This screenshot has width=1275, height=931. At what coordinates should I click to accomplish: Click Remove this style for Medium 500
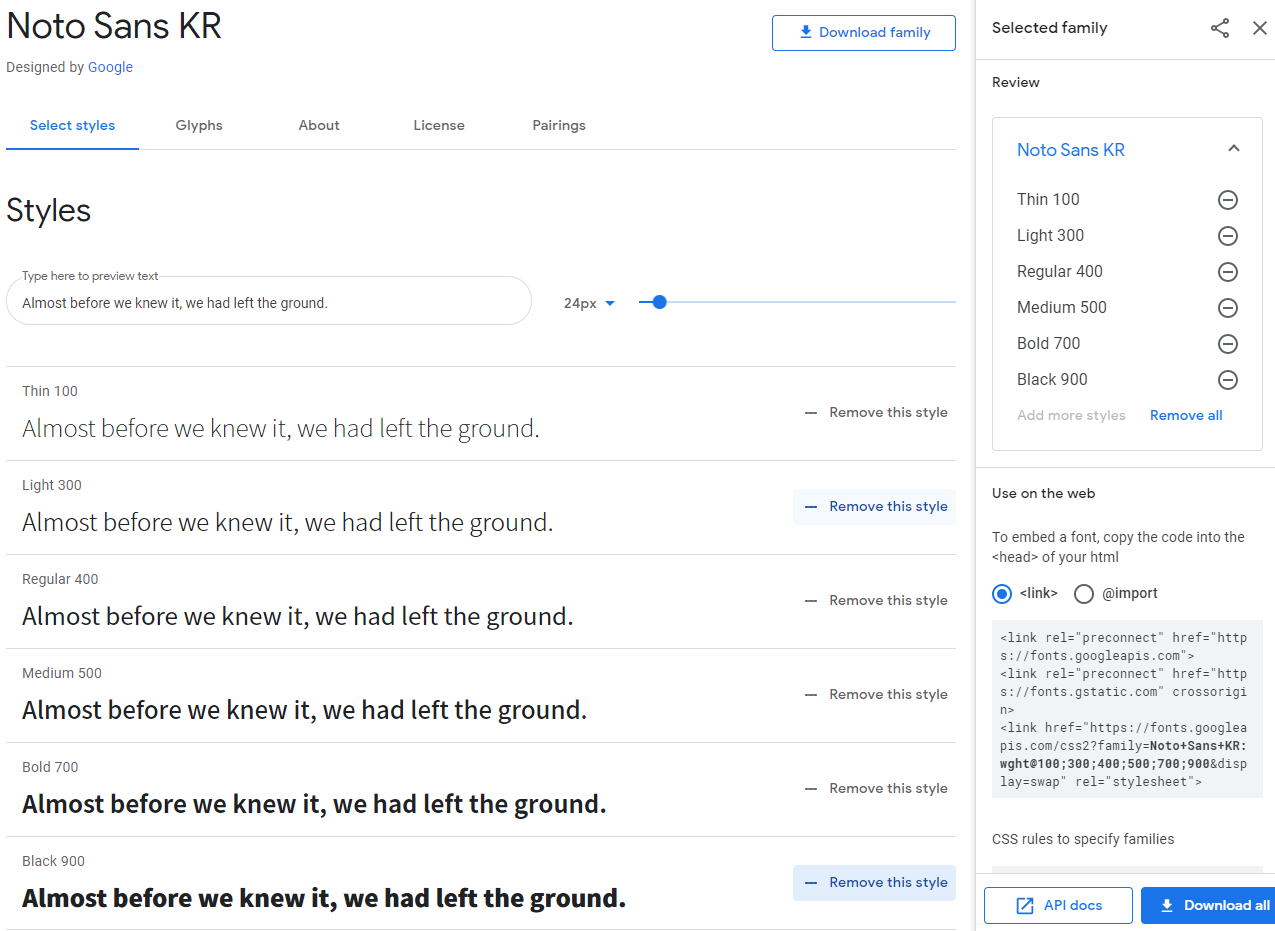(x=876, y=695)
